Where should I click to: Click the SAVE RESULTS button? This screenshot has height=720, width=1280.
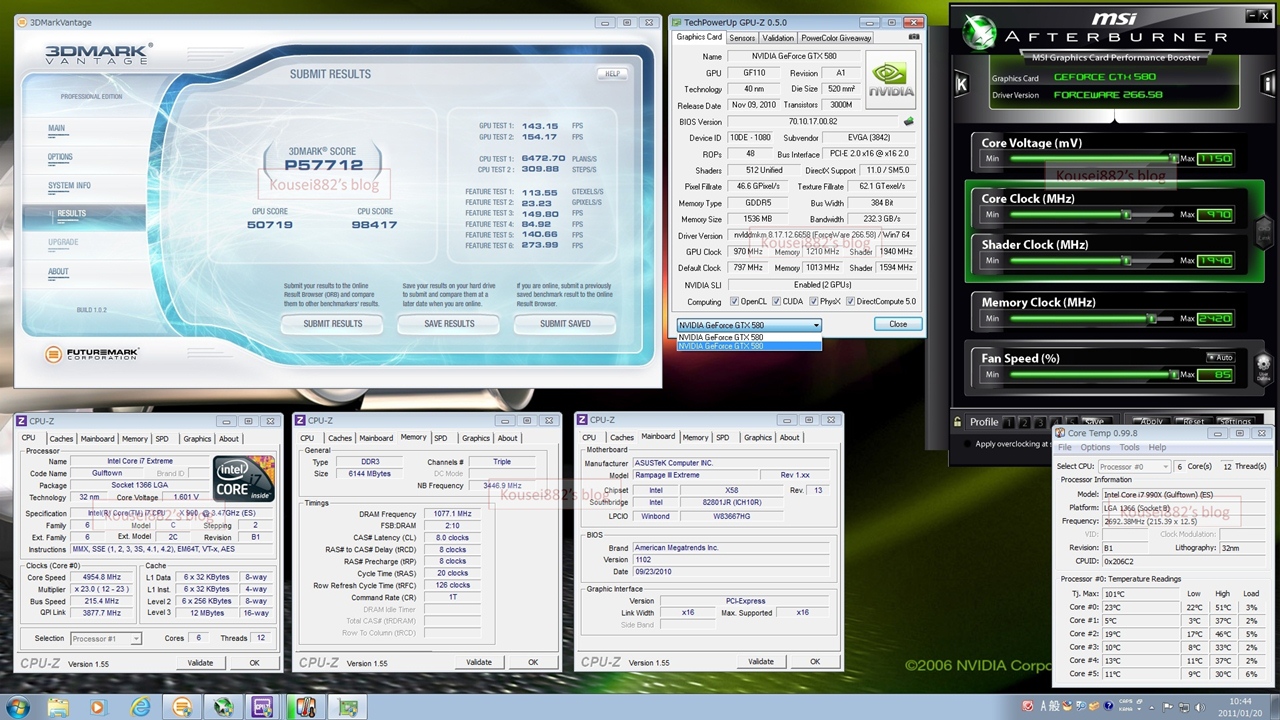point(449,324)
